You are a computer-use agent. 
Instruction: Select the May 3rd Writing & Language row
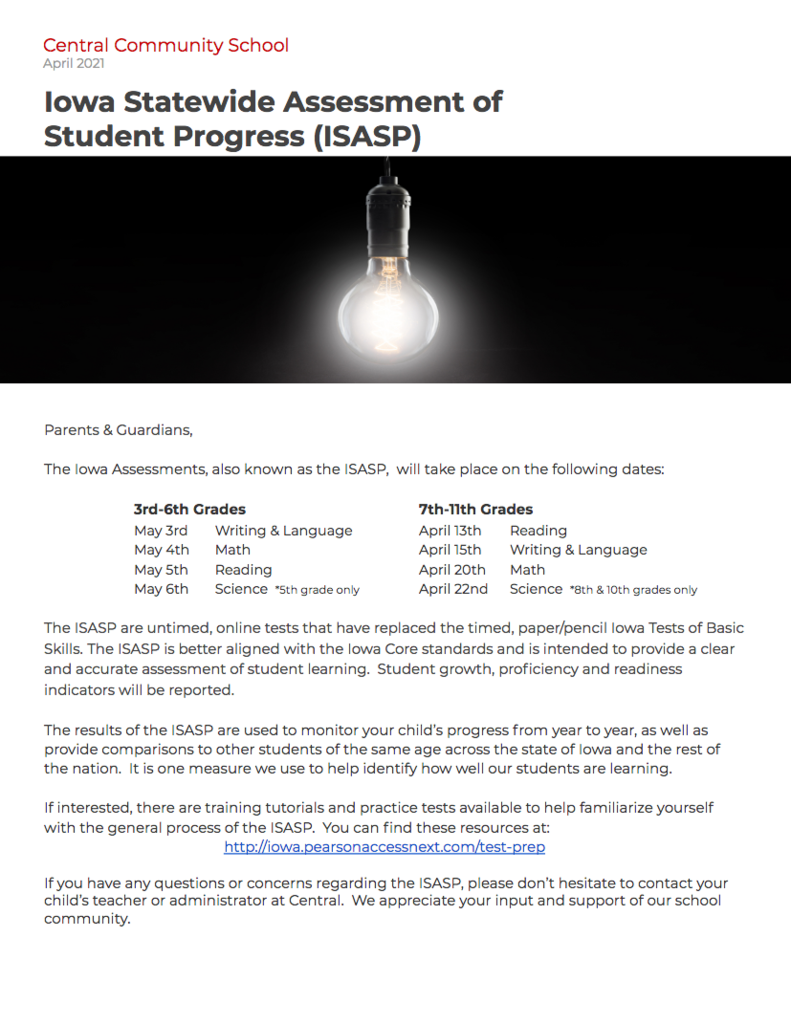tap(243, 530)
